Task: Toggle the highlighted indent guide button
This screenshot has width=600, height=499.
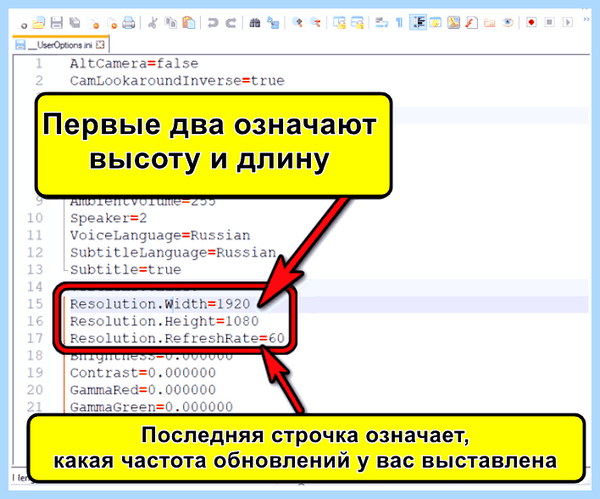Action: click(418, 22)
